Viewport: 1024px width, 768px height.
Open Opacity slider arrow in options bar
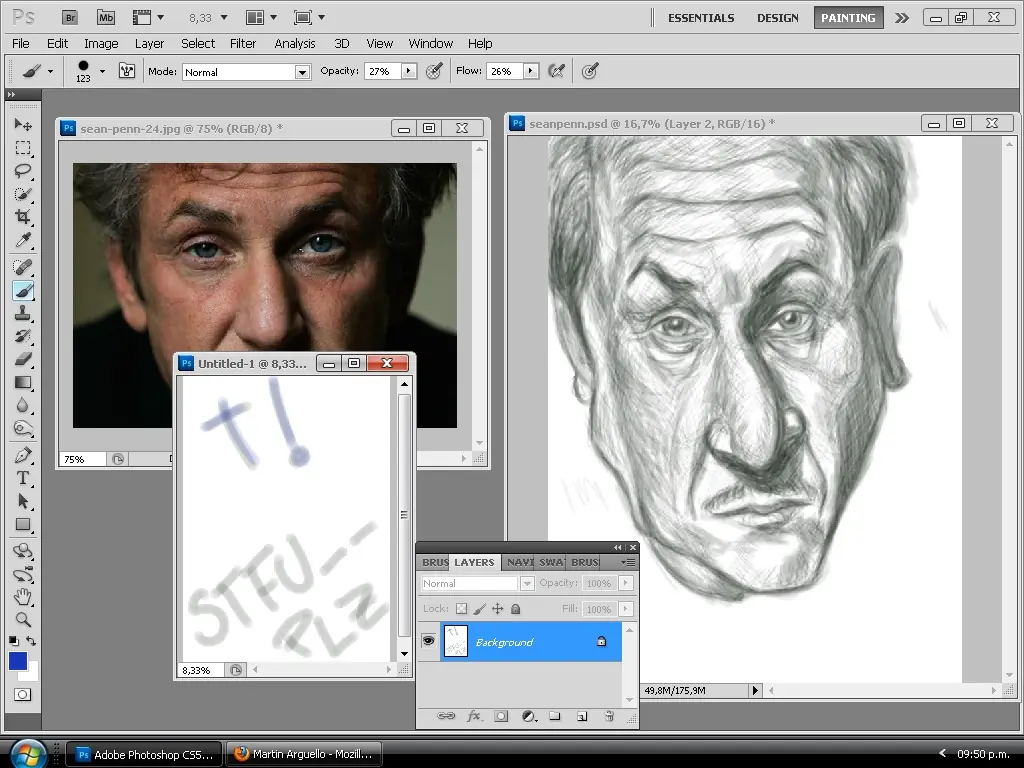[x=409, y=71]
